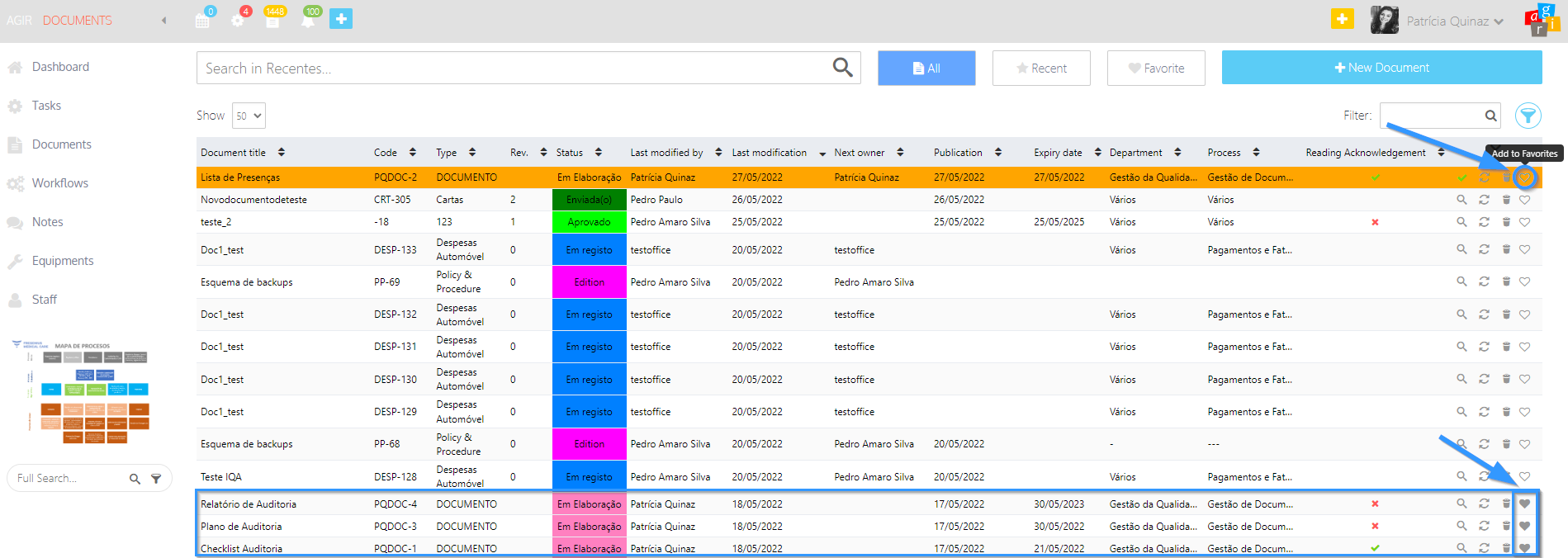Go to Equipments in sidebar

click(x=63, y=261)
